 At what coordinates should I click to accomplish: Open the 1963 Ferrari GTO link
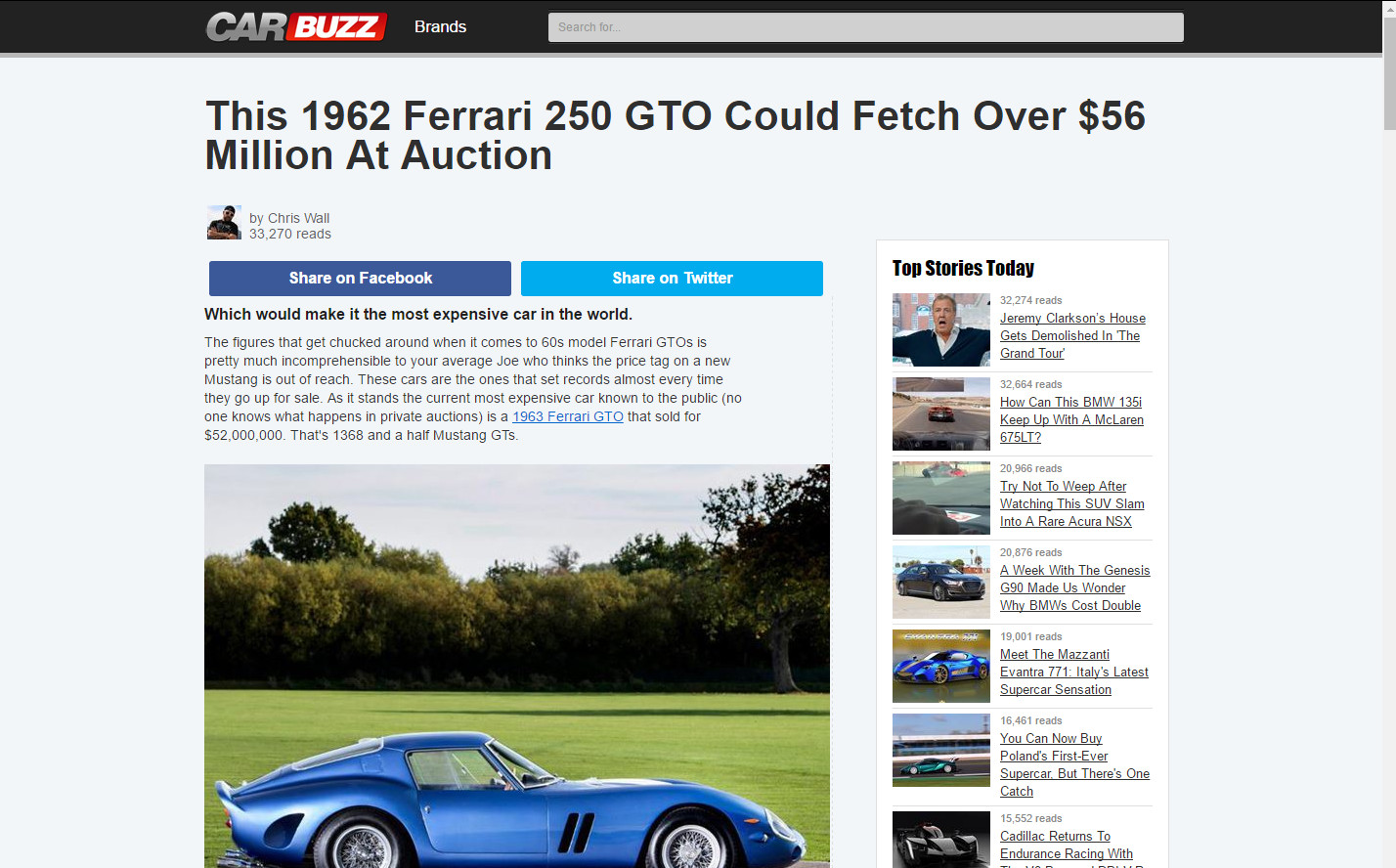tap(568, 416)
